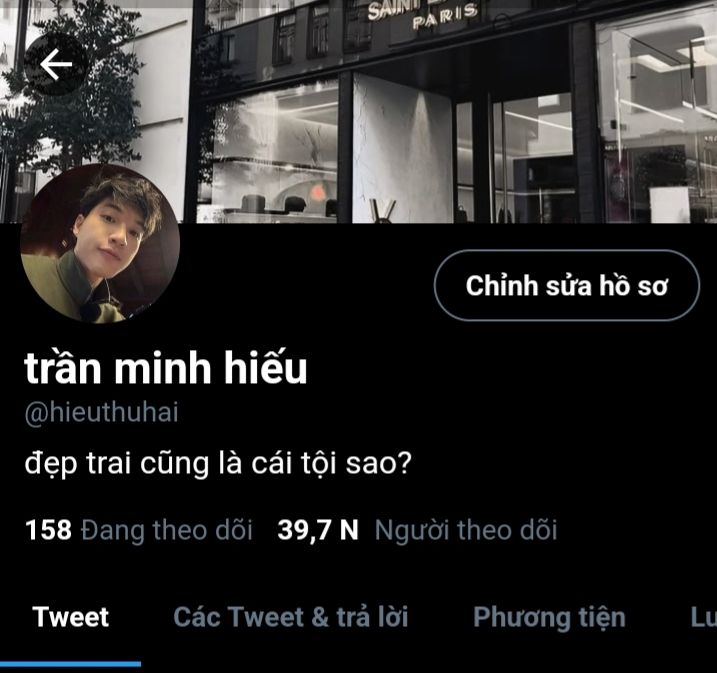Tap the back arrow icon
This screenshot has width=717, height=673.
tap(56, 64)
